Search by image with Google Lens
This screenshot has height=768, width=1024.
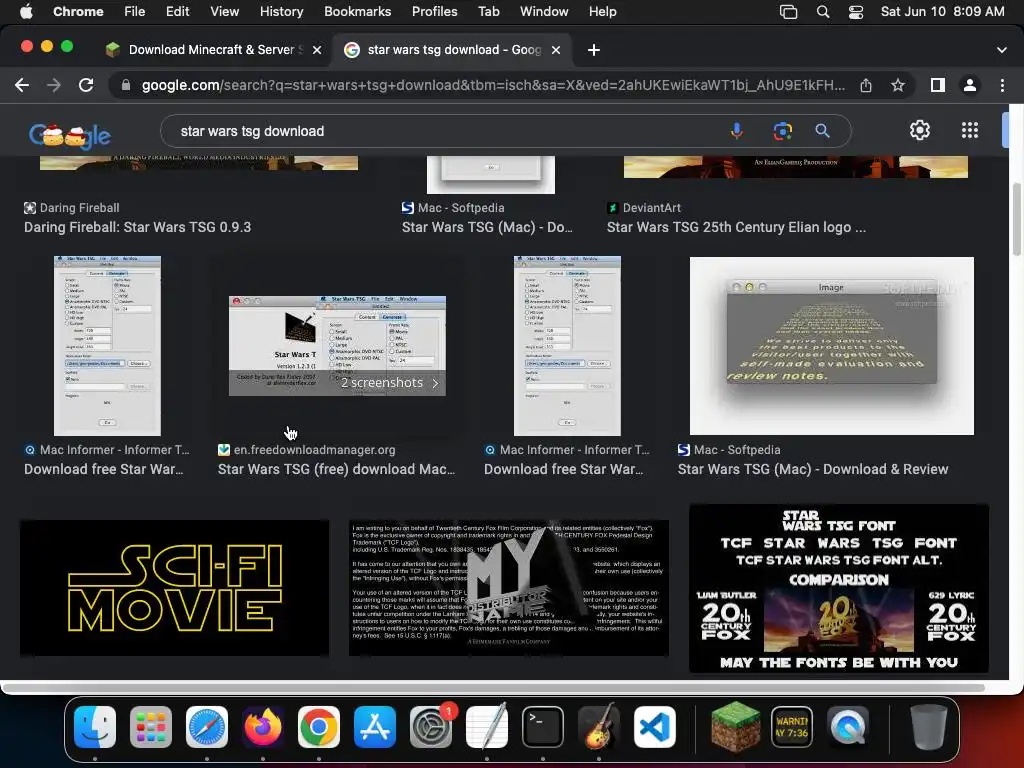pyautogui.click(x=782, y=131)
